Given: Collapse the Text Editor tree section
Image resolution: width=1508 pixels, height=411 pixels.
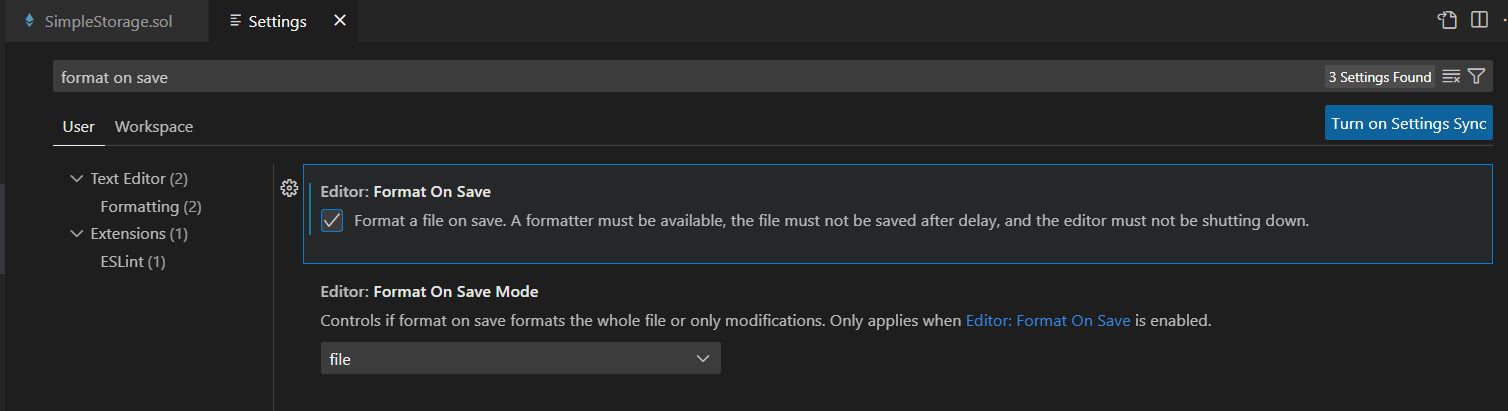Looking at the screenshot, I should coord(77,179).
